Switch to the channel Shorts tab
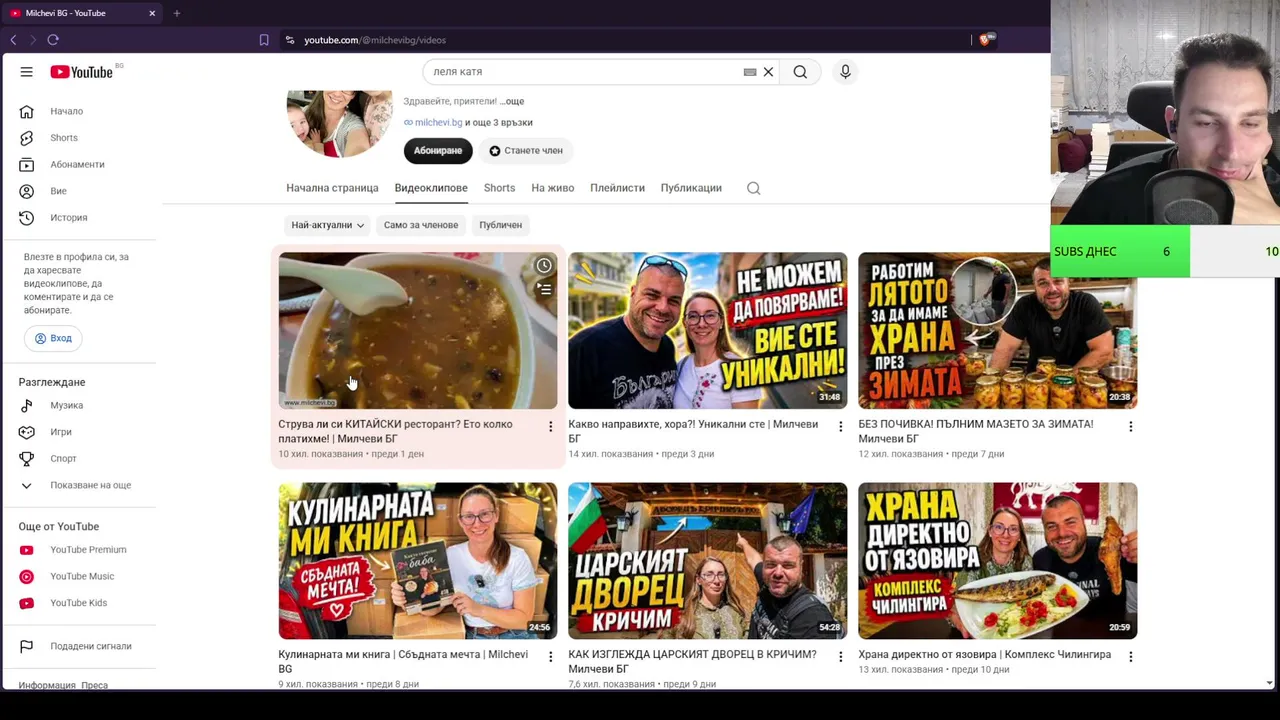Screen dimensions: 1280x720 tap(499, 188)
